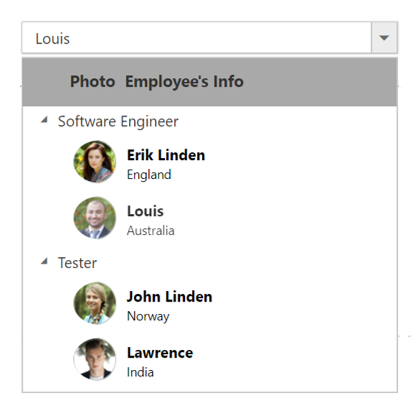Click the Employee's Info column header
Viewport: 417px width, 414px height.
tap(184, 82)
